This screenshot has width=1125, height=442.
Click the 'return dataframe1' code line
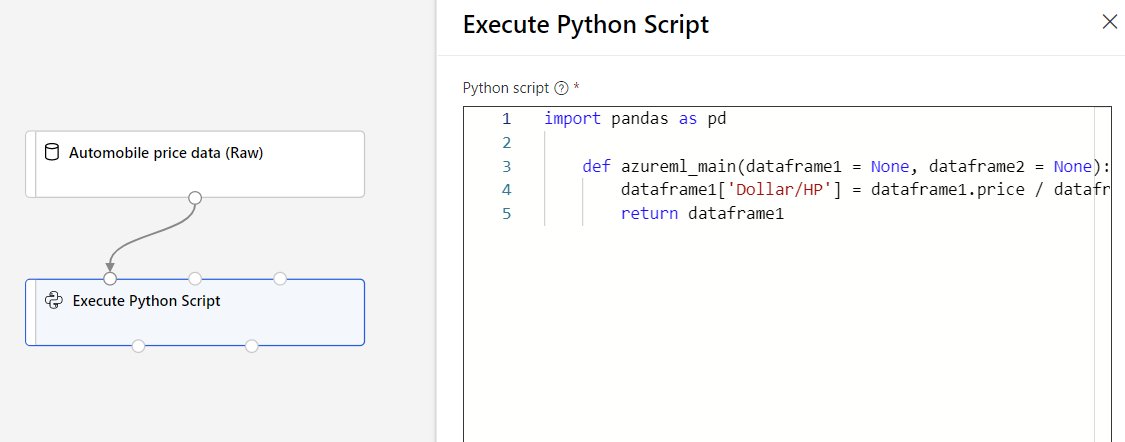pyautogui.click(x=702, y=213)
